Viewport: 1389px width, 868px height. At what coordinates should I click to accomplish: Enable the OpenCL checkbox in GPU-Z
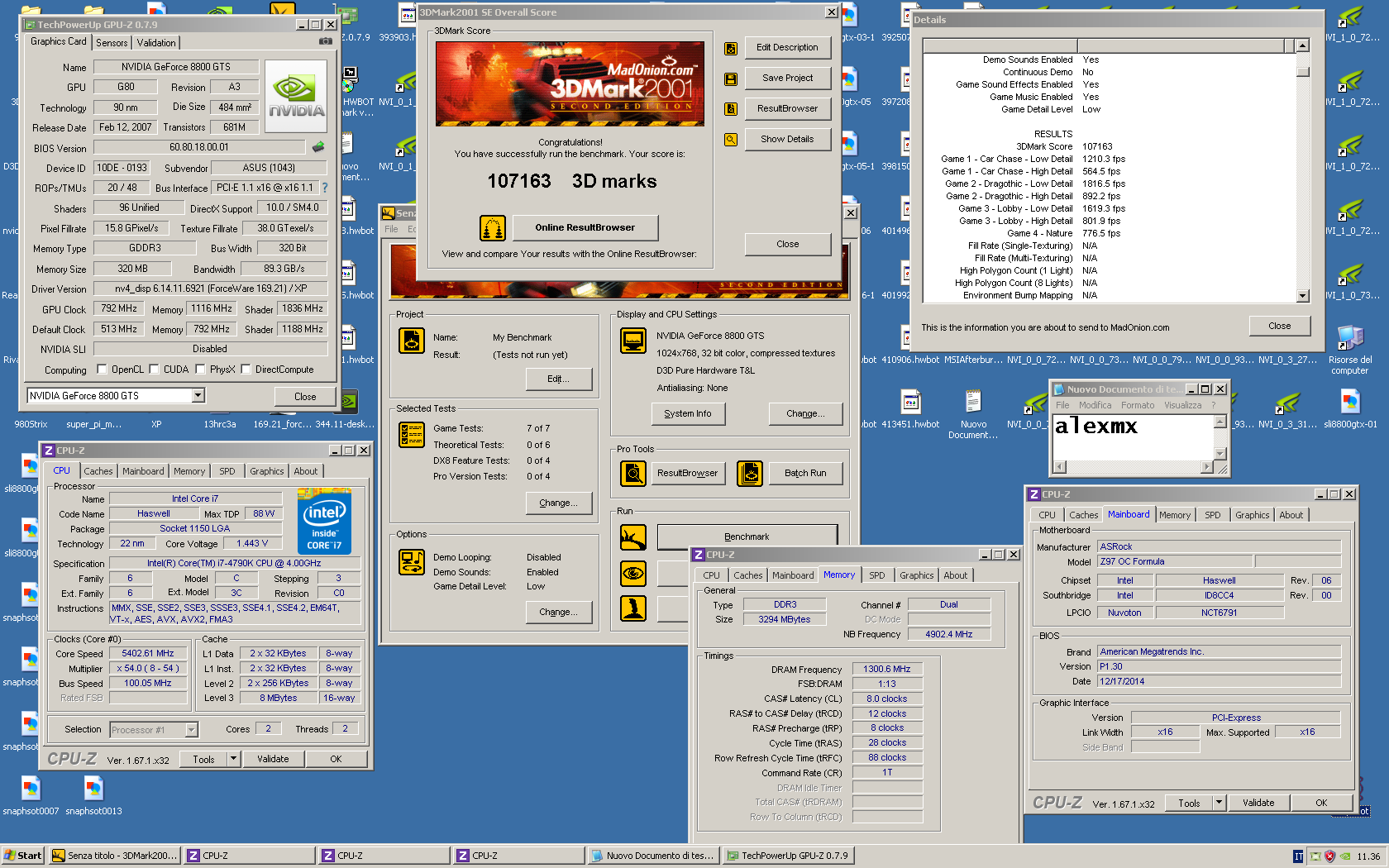click(103, 370)
